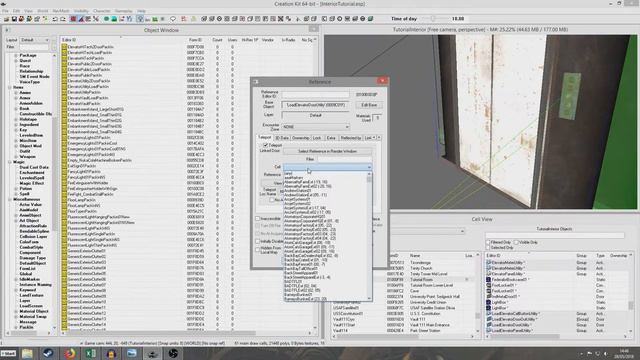The width and height of the screenshot is (640, 360).
Task: Click the Filter field in Reference dialog
Action: [344, 159]
